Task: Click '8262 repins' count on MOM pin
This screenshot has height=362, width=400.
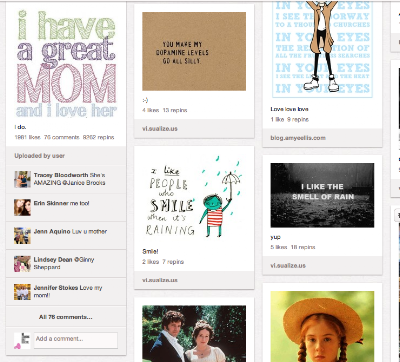Action: [98, 137]
